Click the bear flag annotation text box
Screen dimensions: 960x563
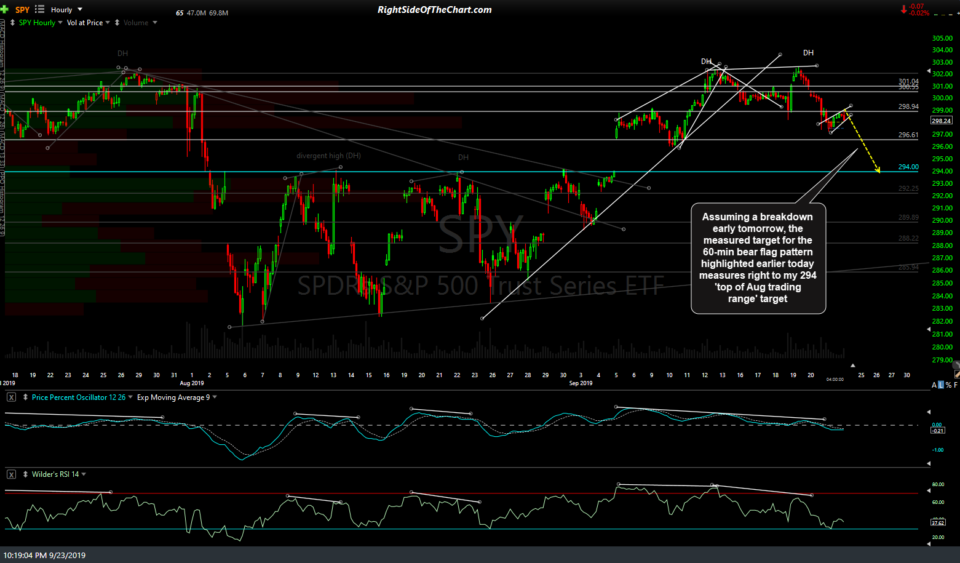tap(758, 258)
